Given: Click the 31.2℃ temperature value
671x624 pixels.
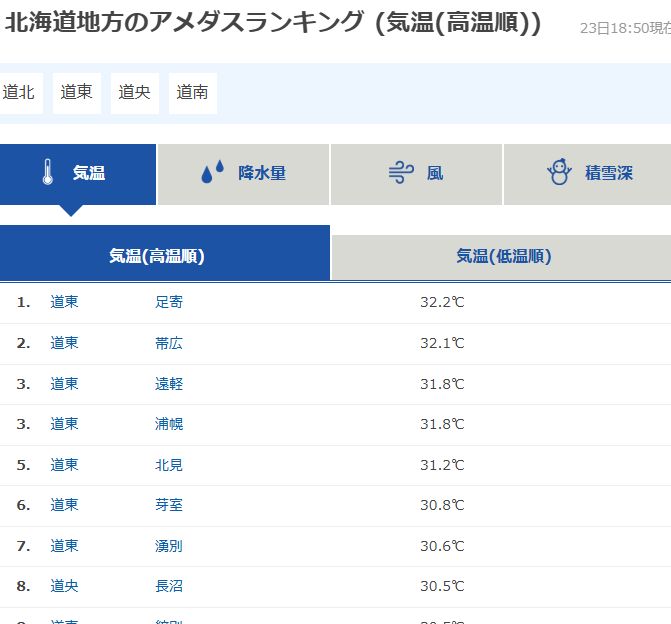Looking at the screenshot, I should 442,465.
